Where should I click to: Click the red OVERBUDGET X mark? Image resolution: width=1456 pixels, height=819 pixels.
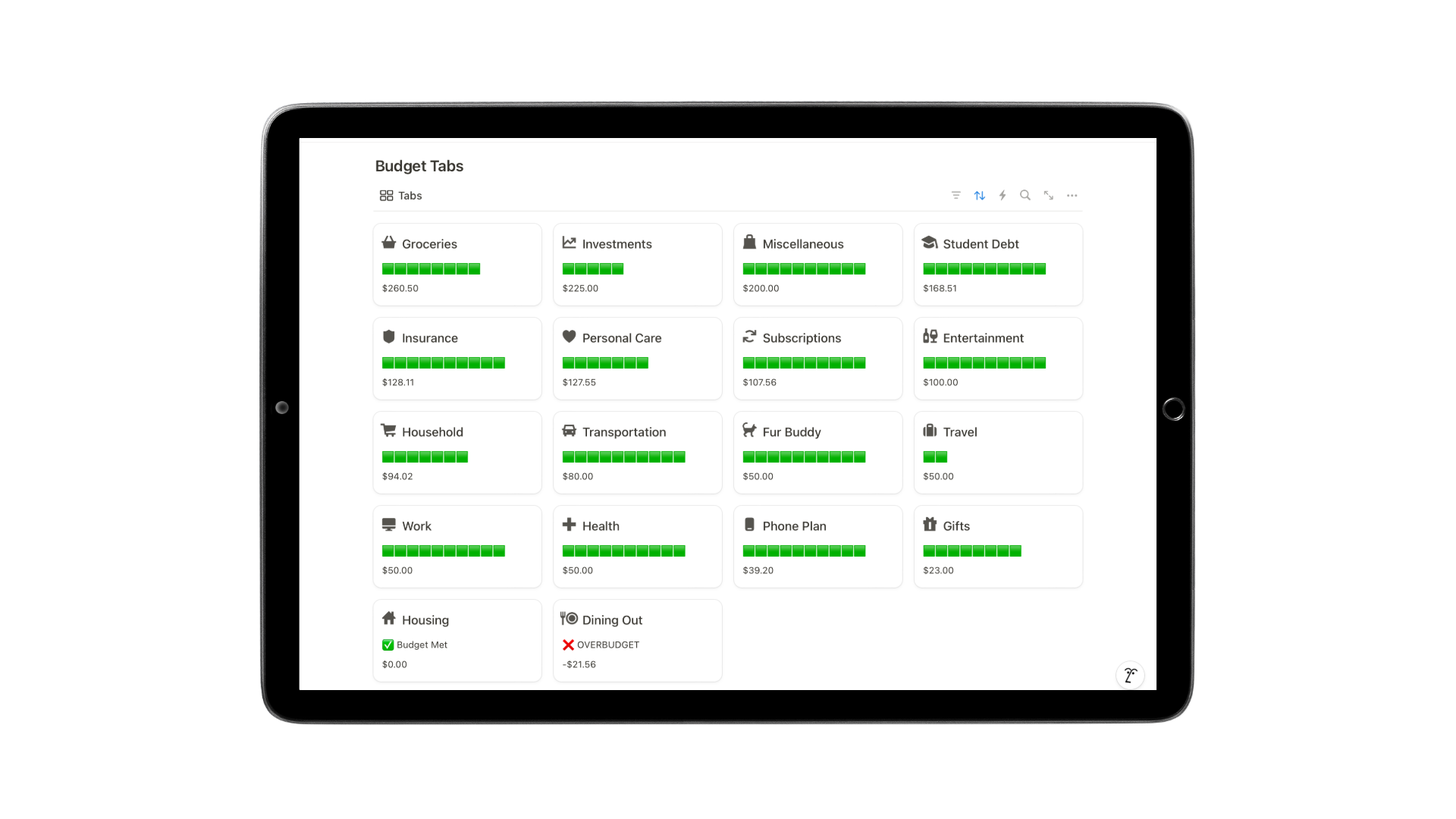click(x=568, y=645)
